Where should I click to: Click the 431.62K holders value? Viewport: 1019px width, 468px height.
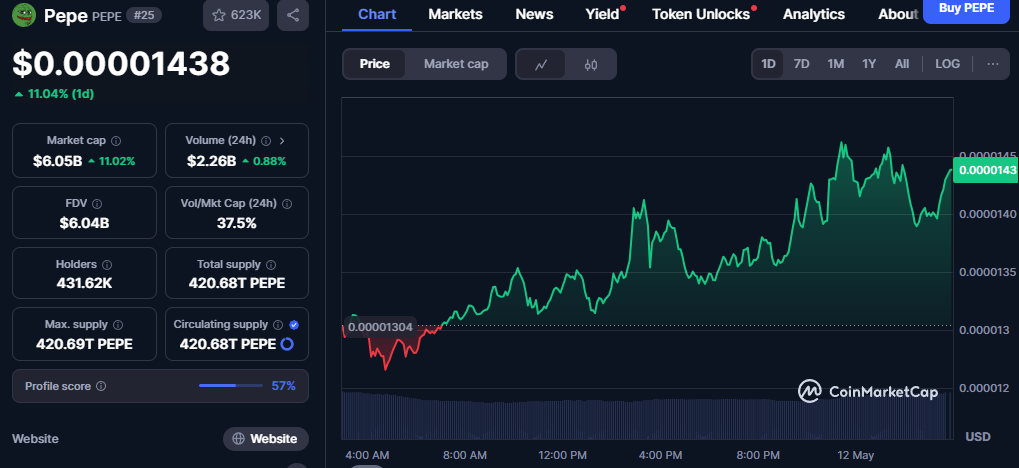click(x=84, y=283)
